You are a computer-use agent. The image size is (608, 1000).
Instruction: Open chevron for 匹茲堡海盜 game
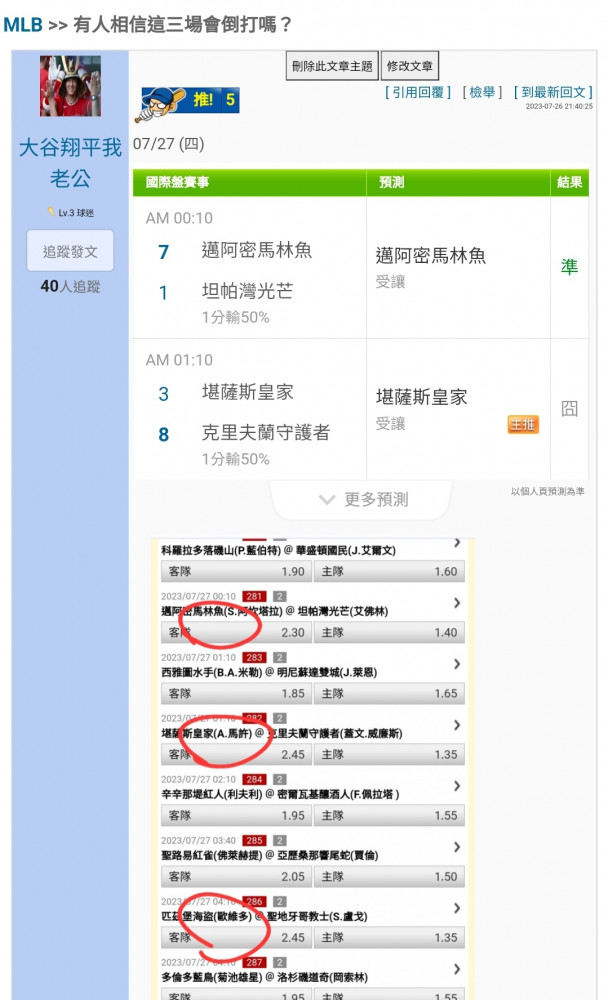tap(457, 908)
